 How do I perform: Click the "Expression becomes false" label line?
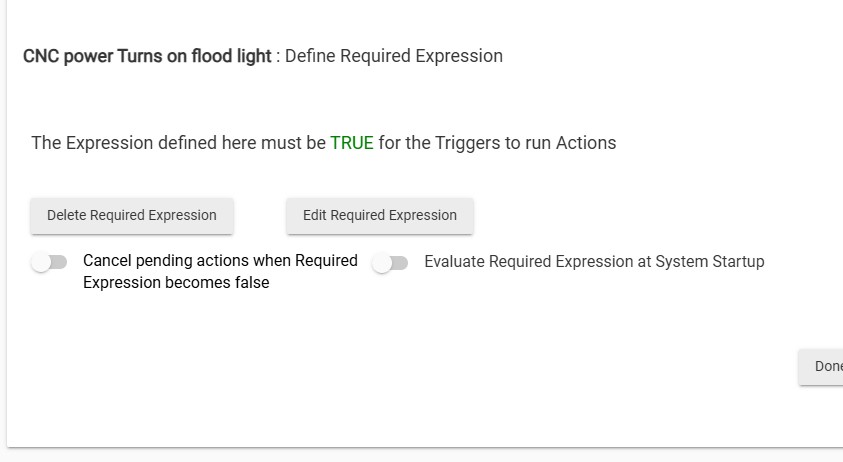pos(176,283)
